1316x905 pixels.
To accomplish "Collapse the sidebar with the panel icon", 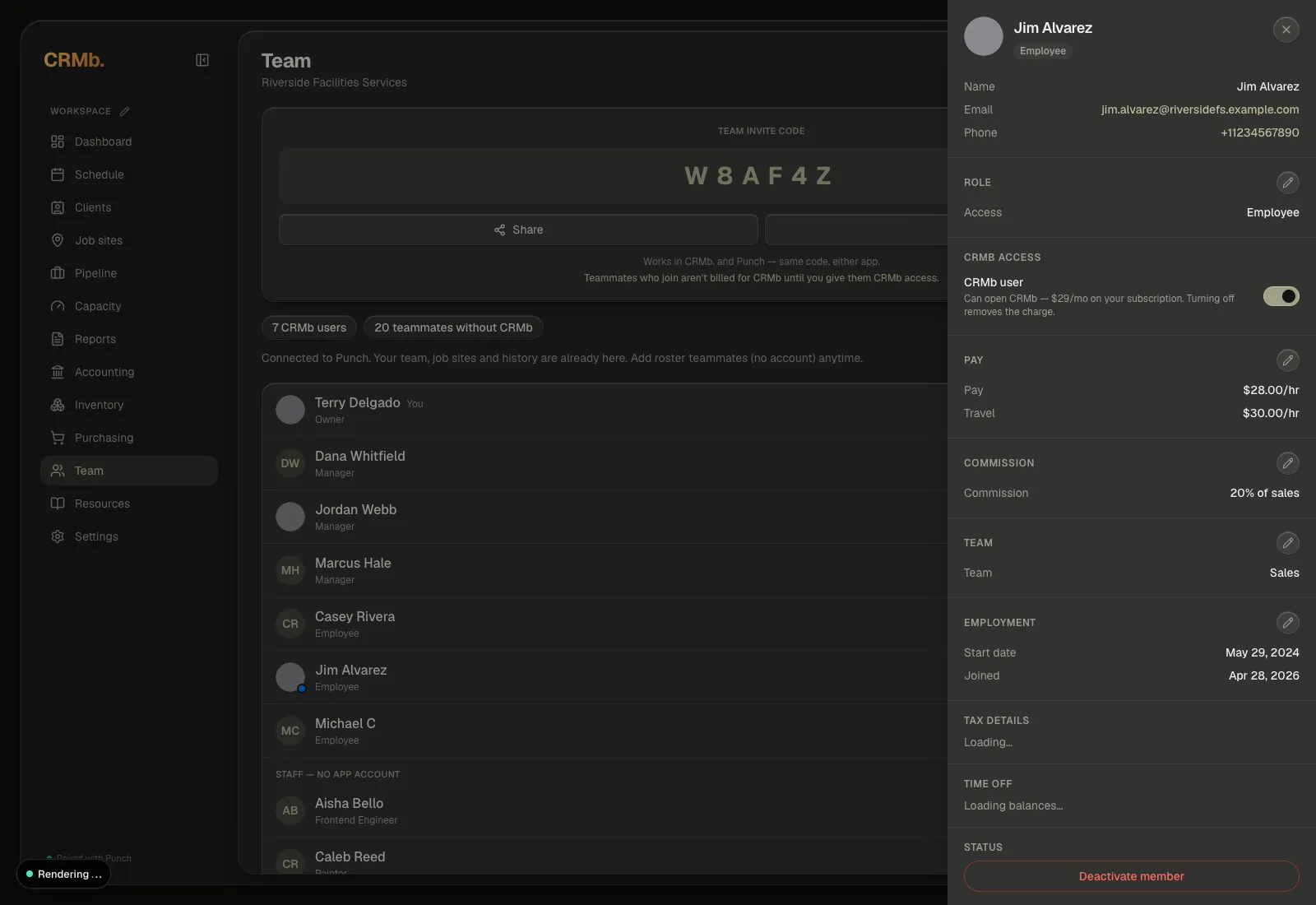I will [x=202, y=60].
